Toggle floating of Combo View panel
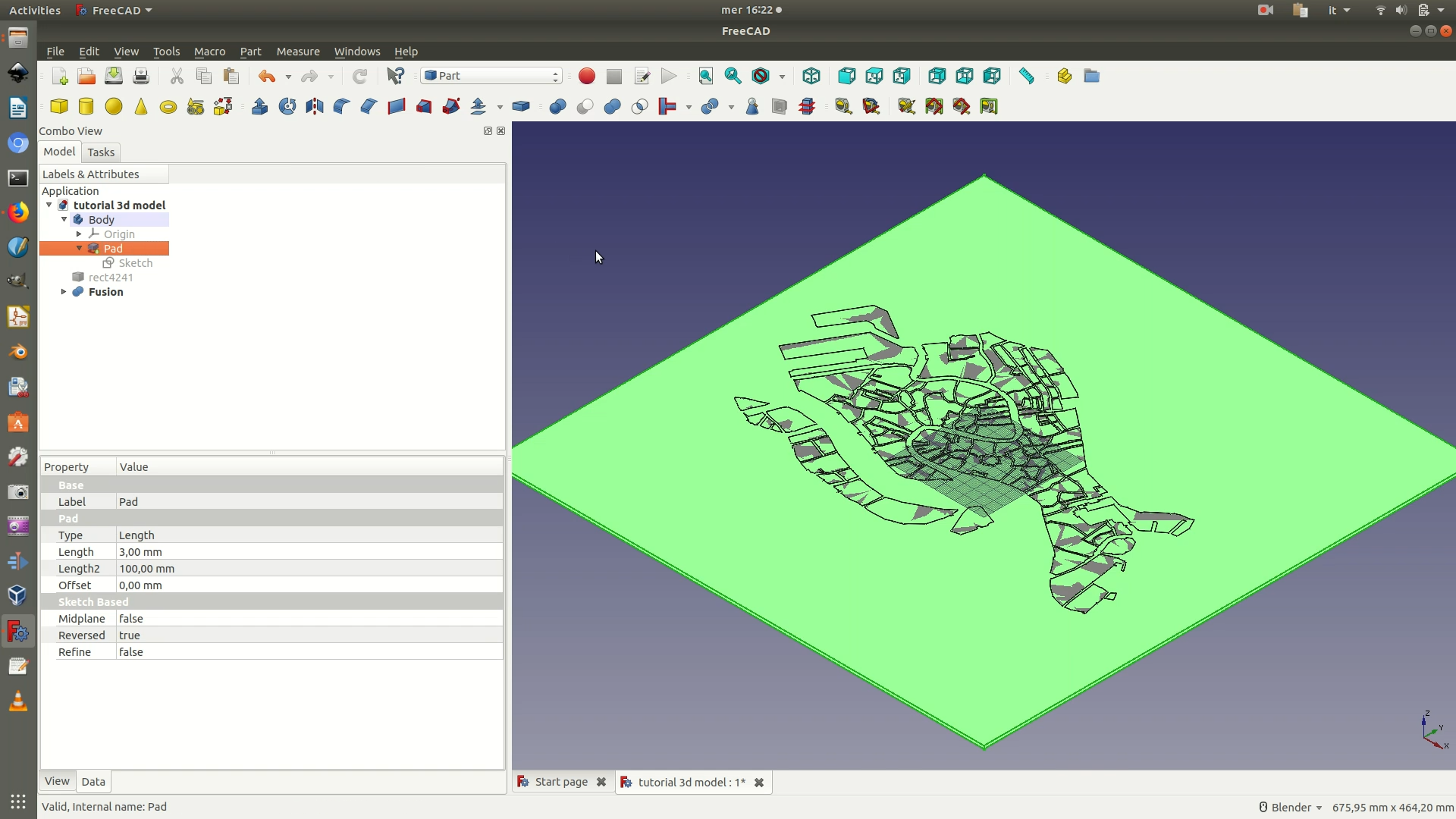 pyautogui.click(x=488, y=130)
